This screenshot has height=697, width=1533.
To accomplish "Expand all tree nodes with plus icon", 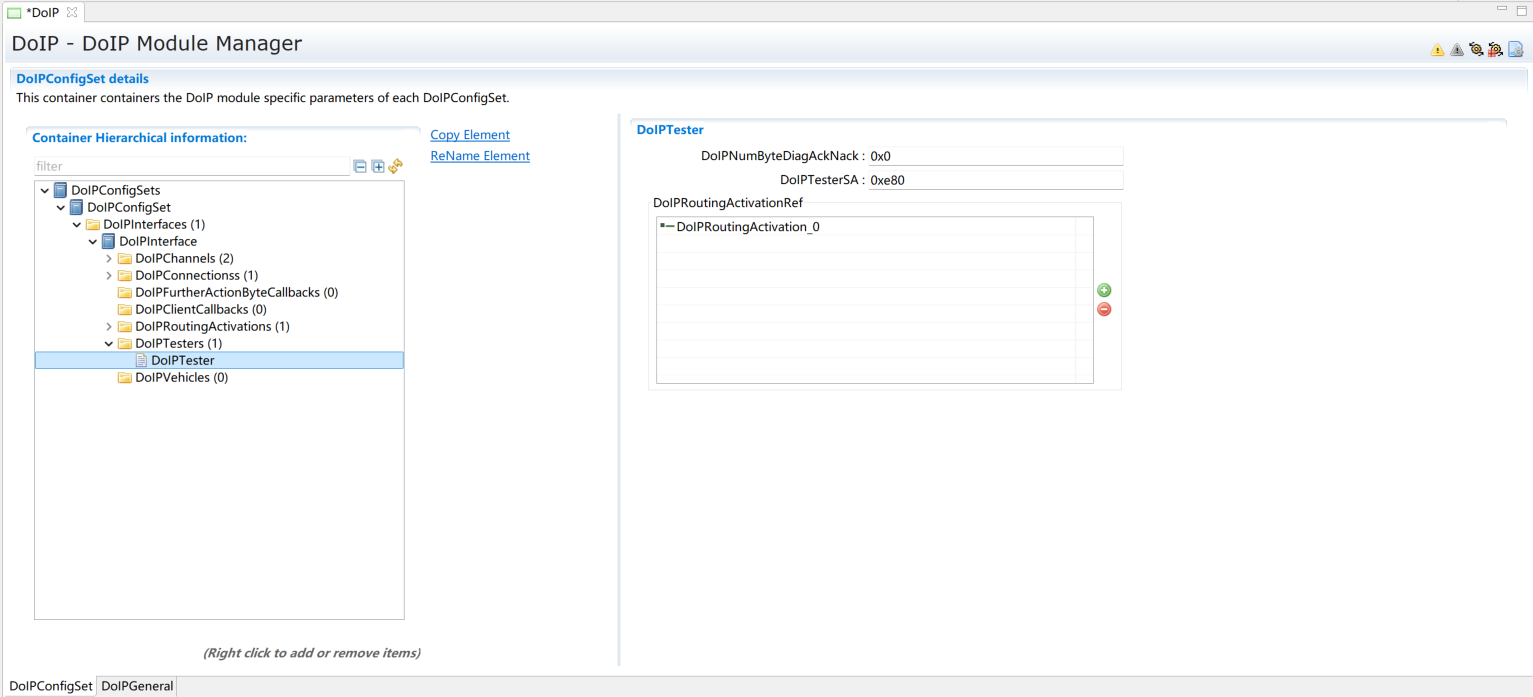I will click(x=378, y=167).
